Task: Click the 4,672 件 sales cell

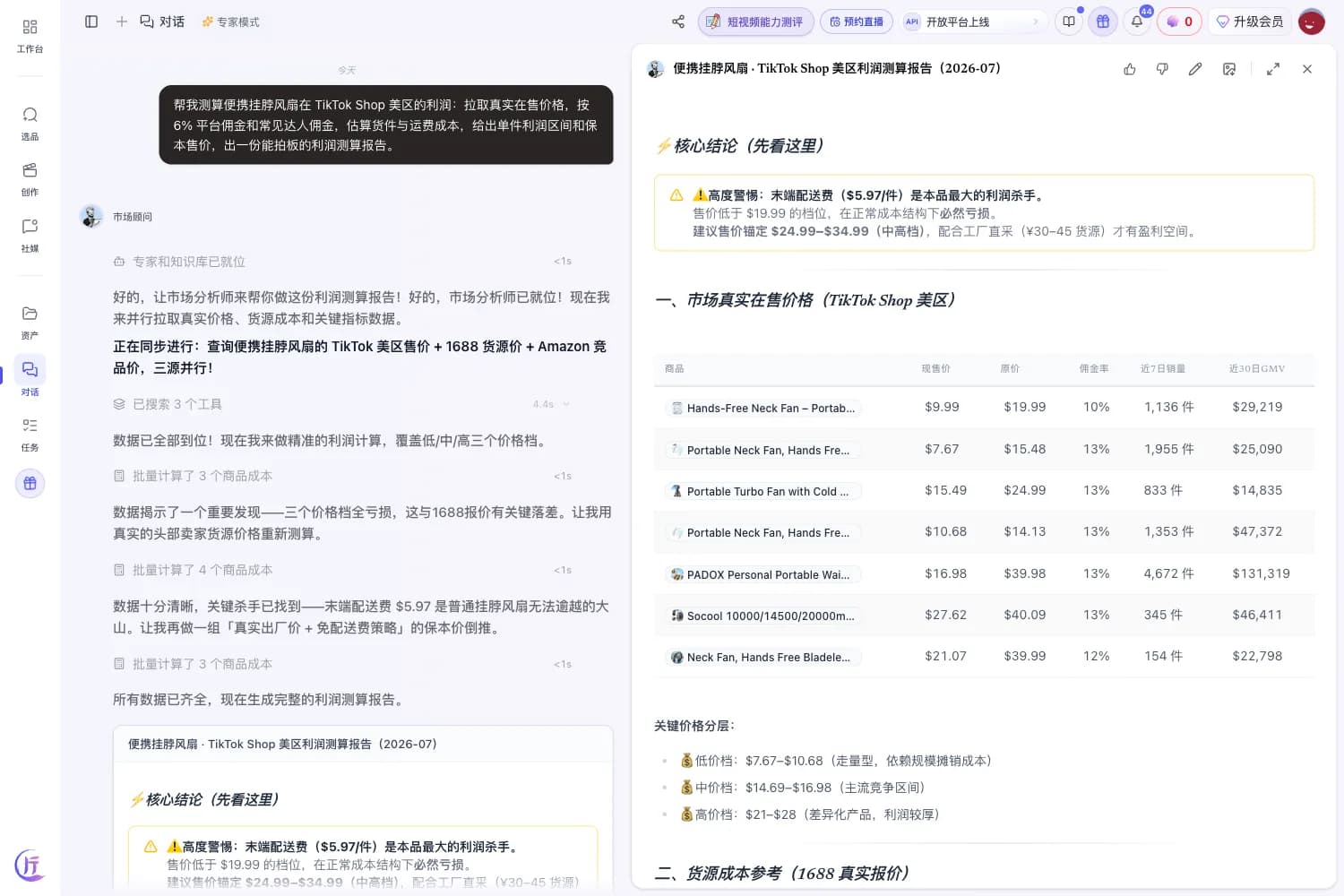Action: 1168,573
